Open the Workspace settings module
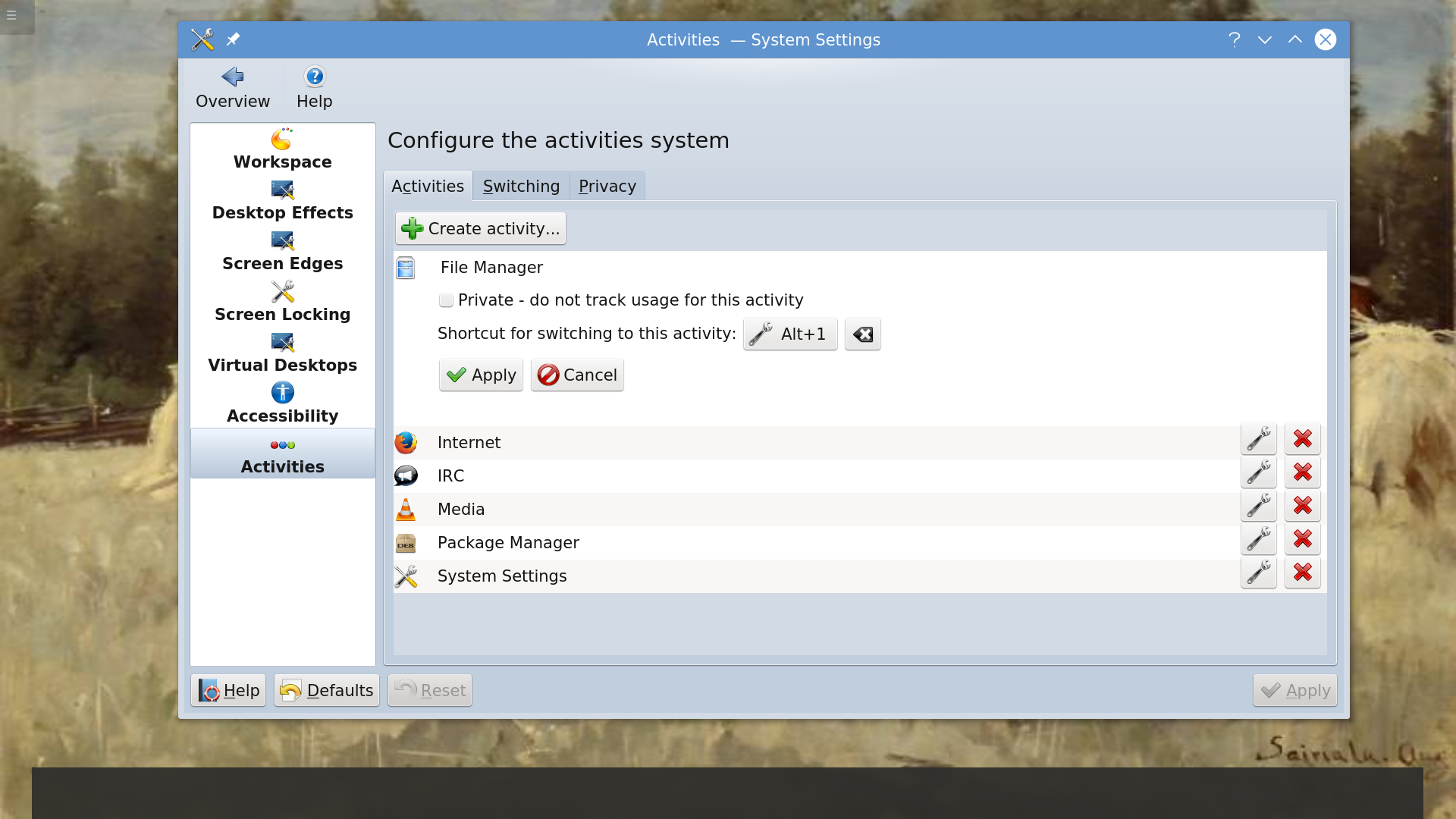The width and height of the screenshot is (1456, 819). (x=283, y=149)
